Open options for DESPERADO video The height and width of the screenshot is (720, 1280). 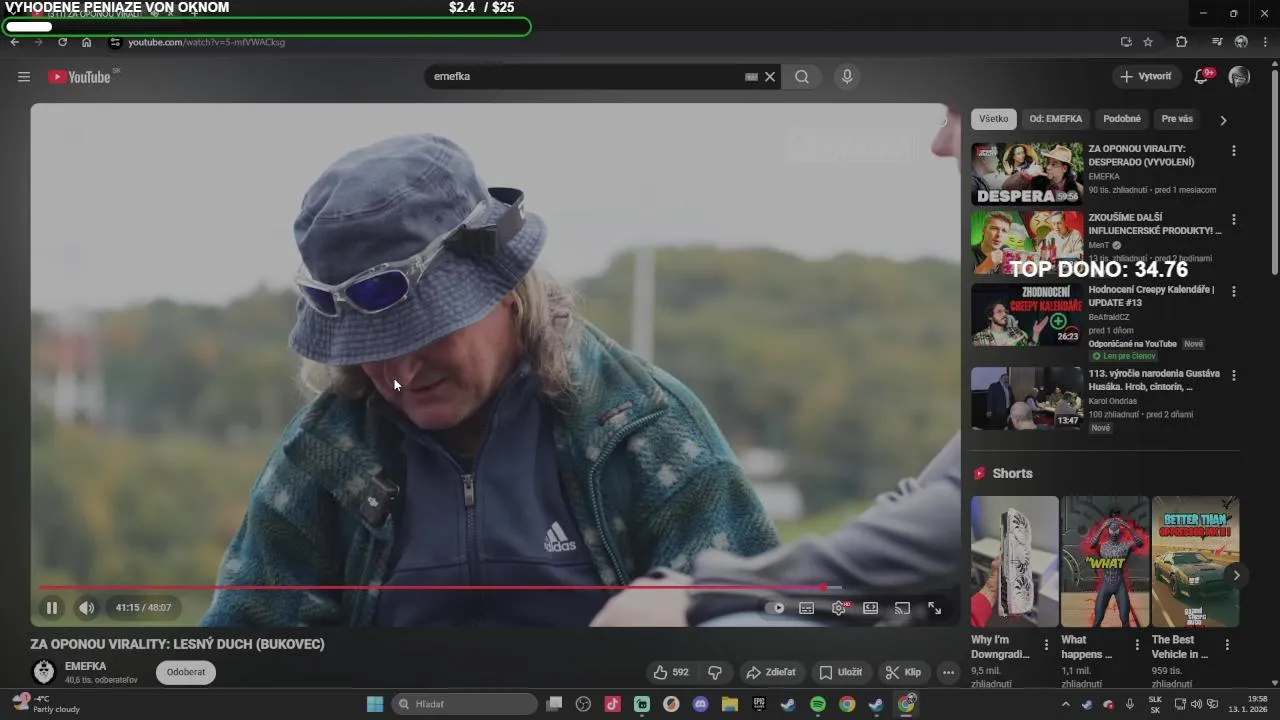pos(1234,151)
